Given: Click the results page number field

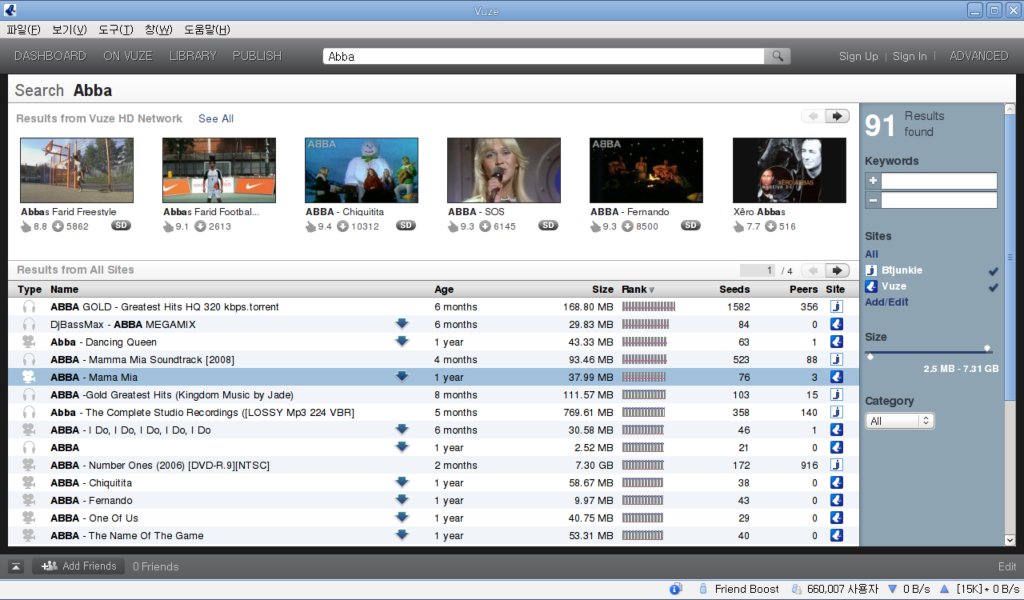Looking at the screenshot, I should click(x=758, y=270).
